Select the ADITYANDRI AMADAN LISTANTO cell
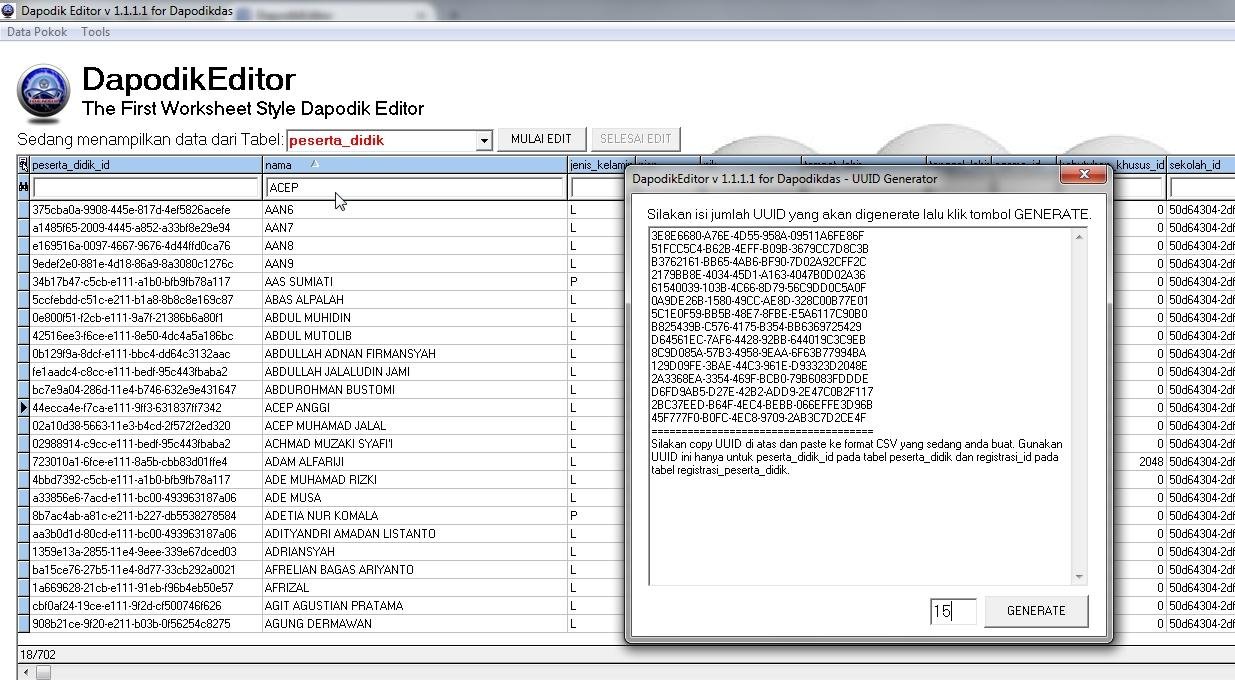 tap(415, 534)
